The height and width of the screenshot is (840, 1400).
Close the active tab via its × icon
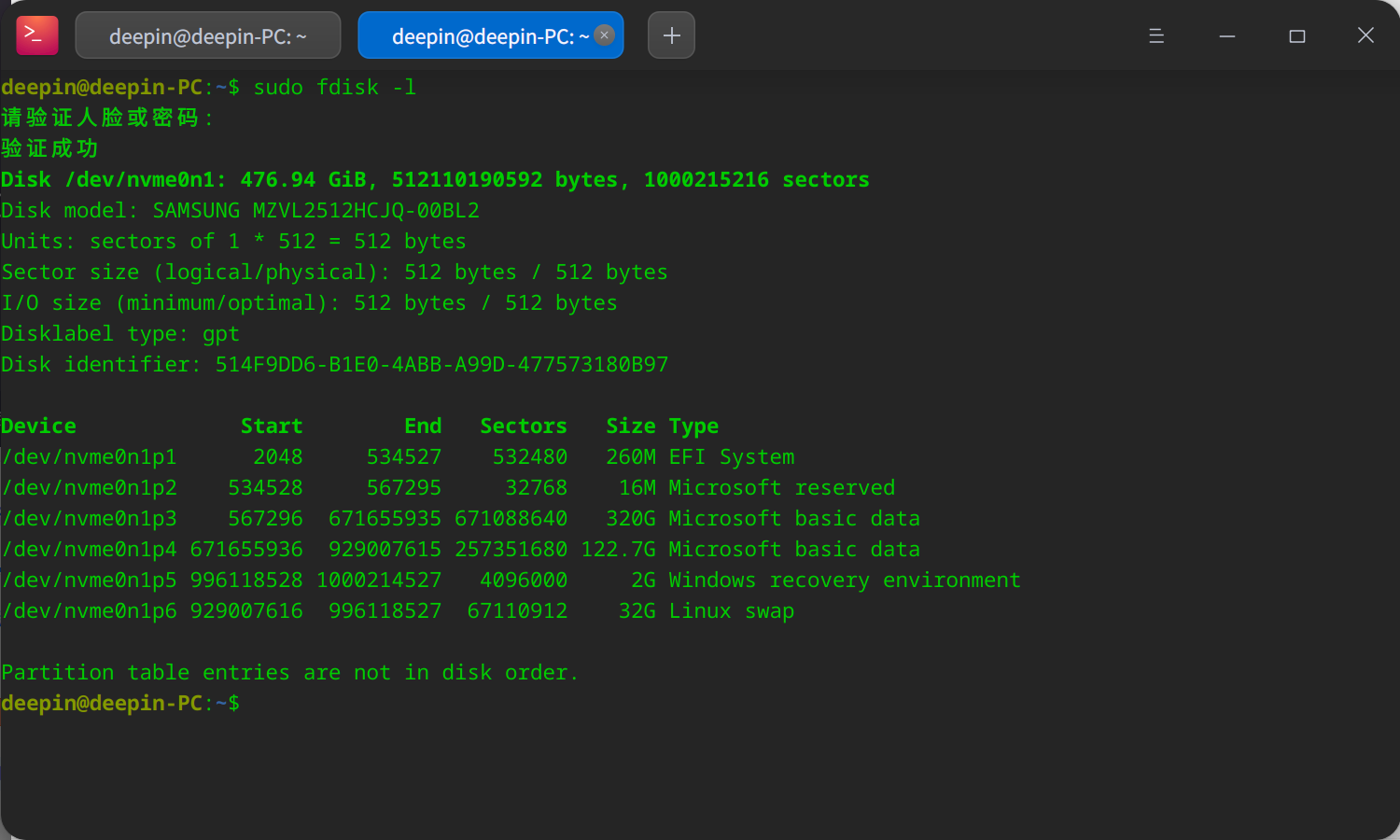point(604,35)
